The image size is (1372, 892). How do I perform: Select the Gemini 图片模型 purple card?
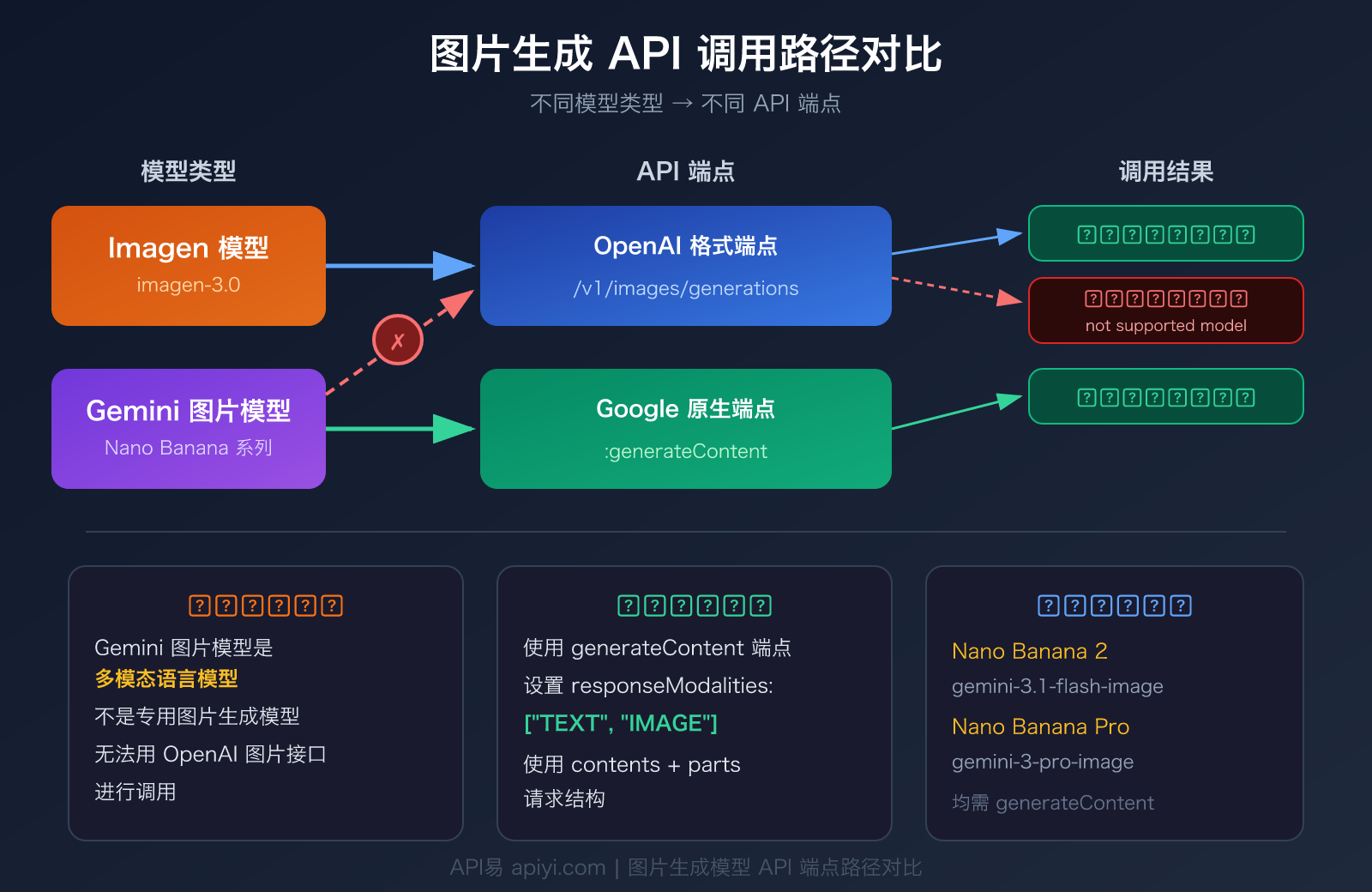coord(188,427)
